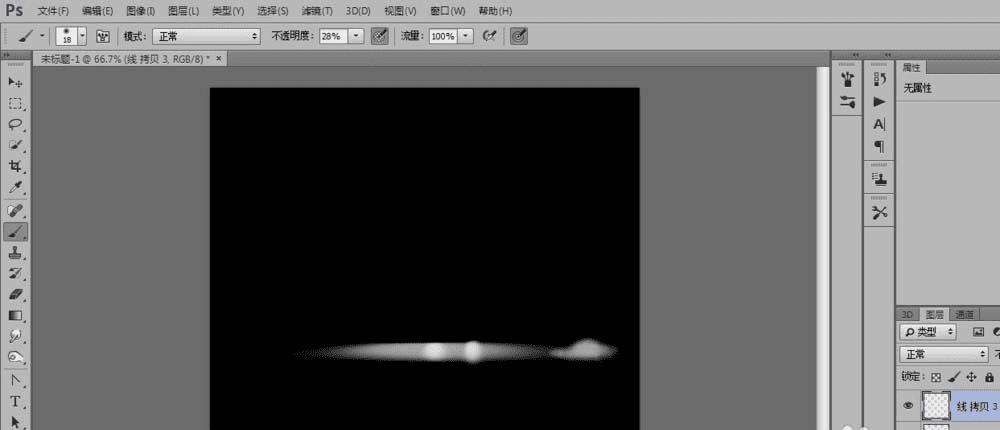Select the Brush tool in toolbox
1000x430 pixels.
(15, 231)
